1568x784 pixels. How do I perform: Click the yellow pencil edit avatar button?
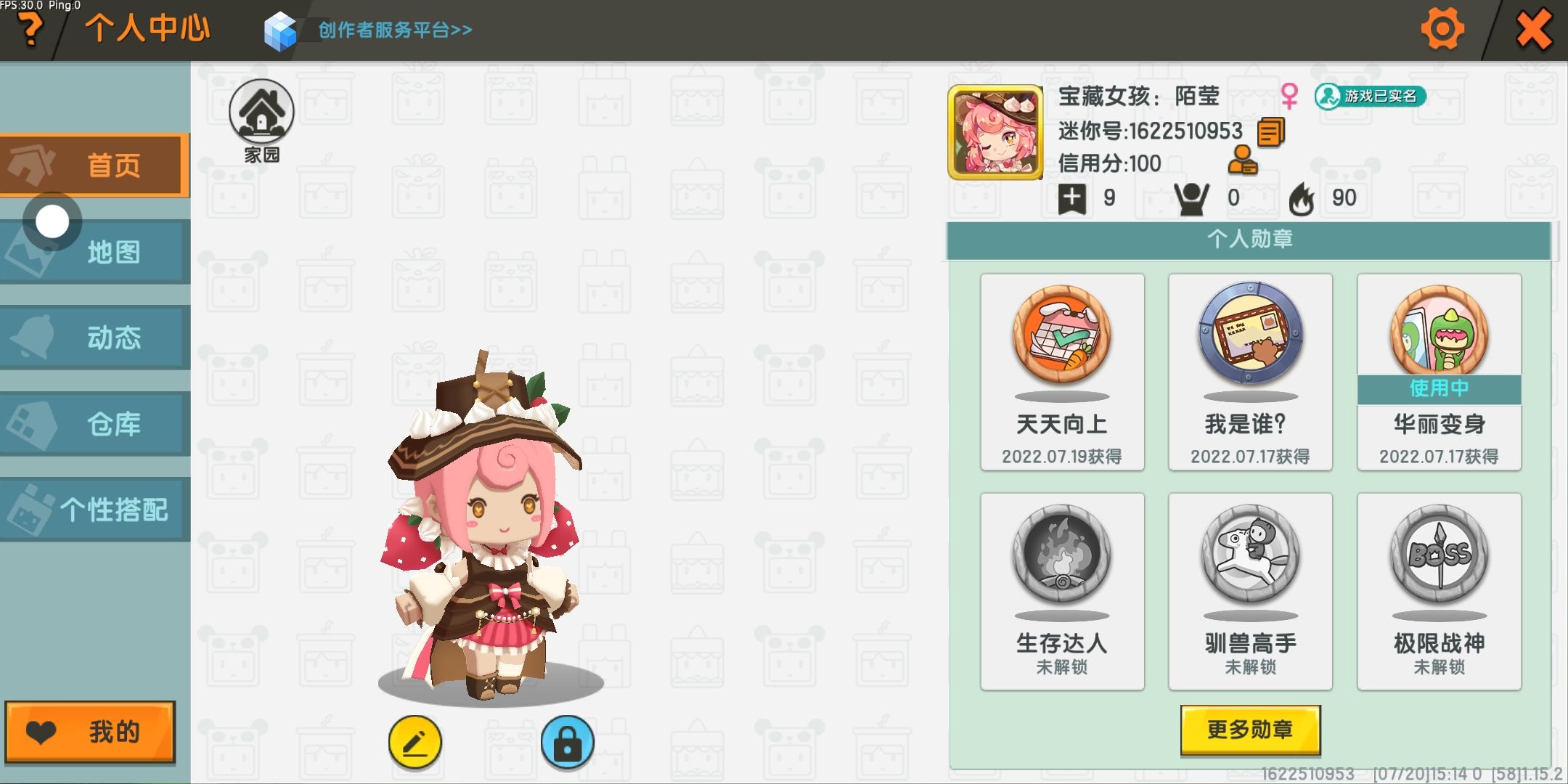[415, 743]
